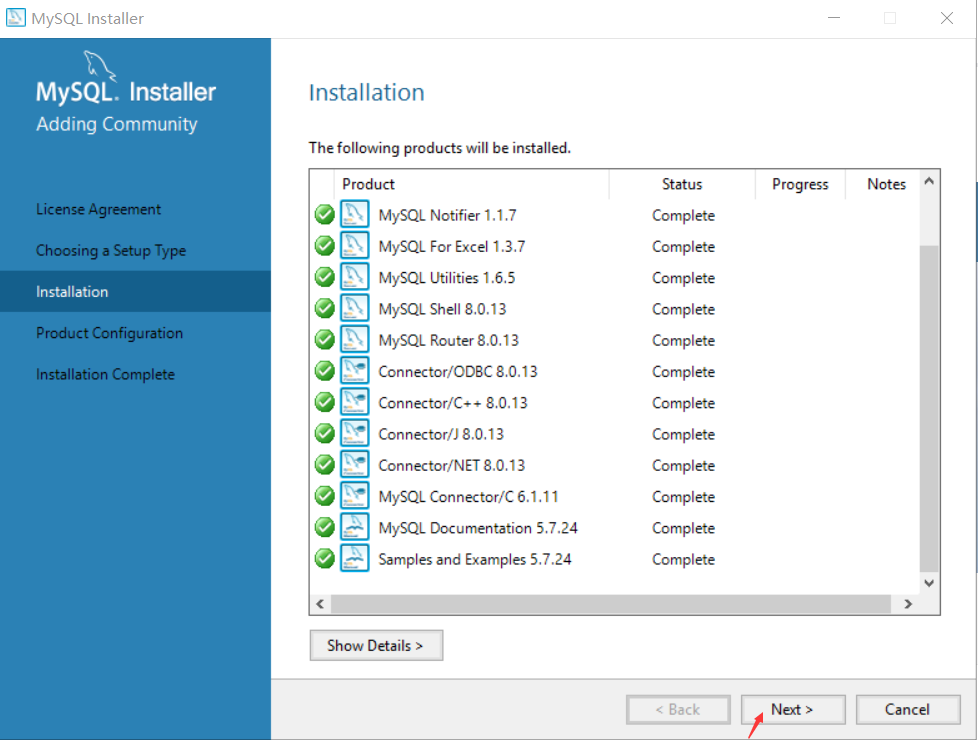Viewport: 978px width, 741px height.
Task: Proceed by clicking Next
Action: click(x=792, y=709)
